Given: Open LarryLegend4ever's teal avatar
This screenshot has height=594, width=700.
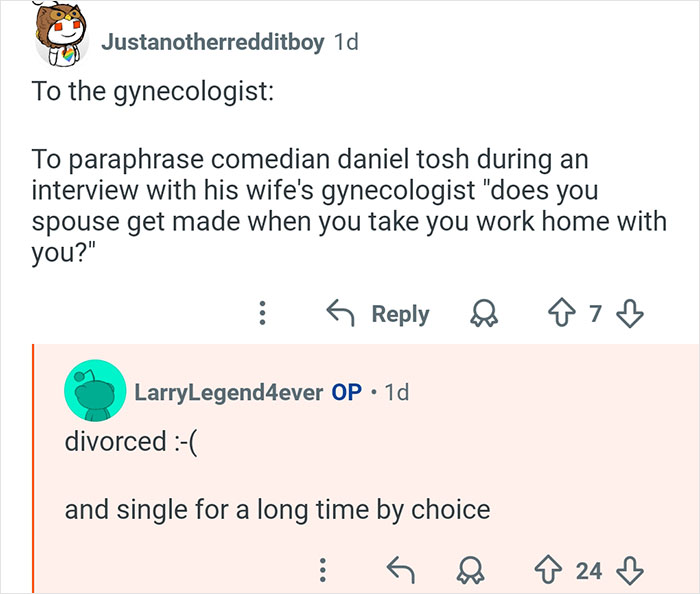Looking at the screenshot, I should pyautogui.click(x=94, y=392).
